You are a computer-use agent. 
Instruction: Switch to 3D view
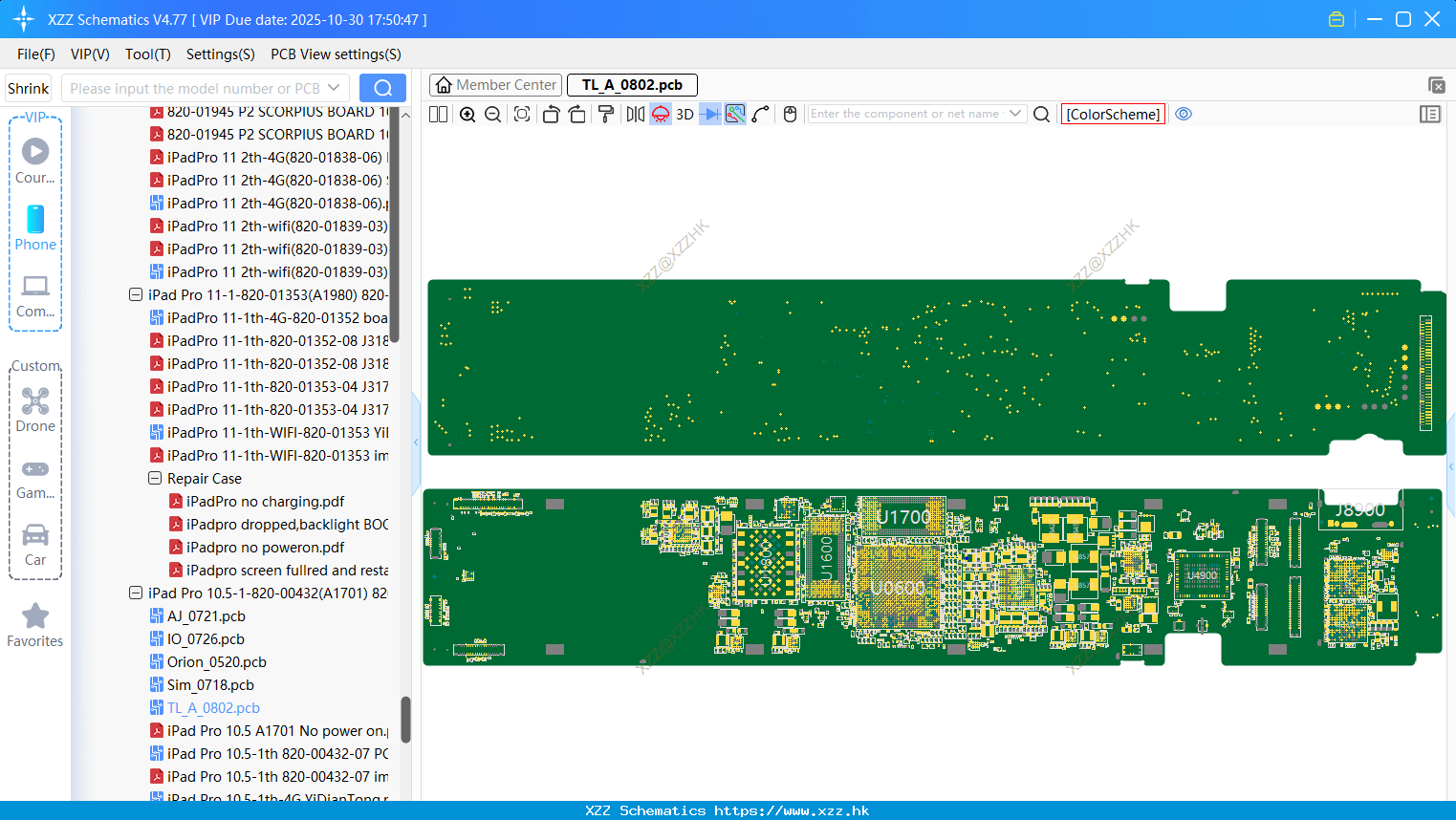pos(685,114)
